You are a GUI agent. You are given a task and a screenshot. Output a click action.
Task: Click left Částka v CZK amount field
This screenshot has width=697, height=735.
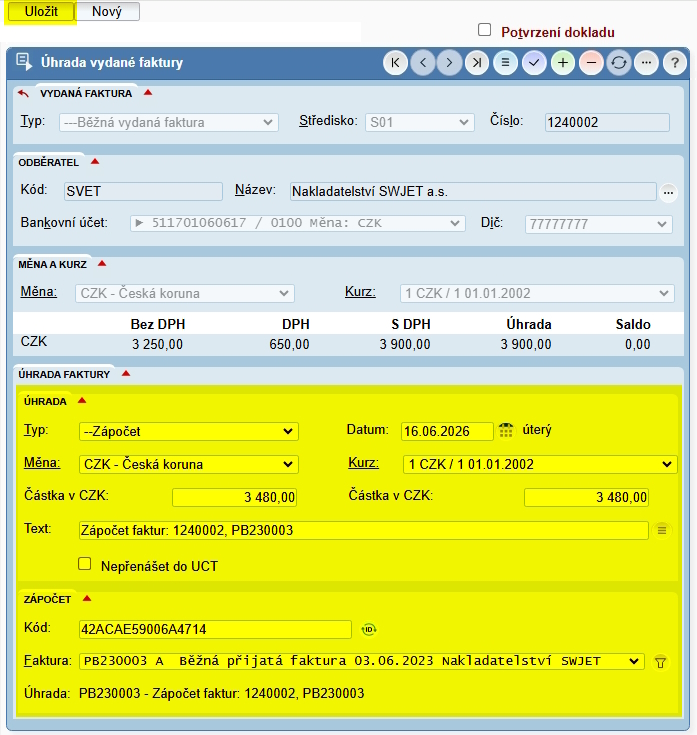[234, 497]
